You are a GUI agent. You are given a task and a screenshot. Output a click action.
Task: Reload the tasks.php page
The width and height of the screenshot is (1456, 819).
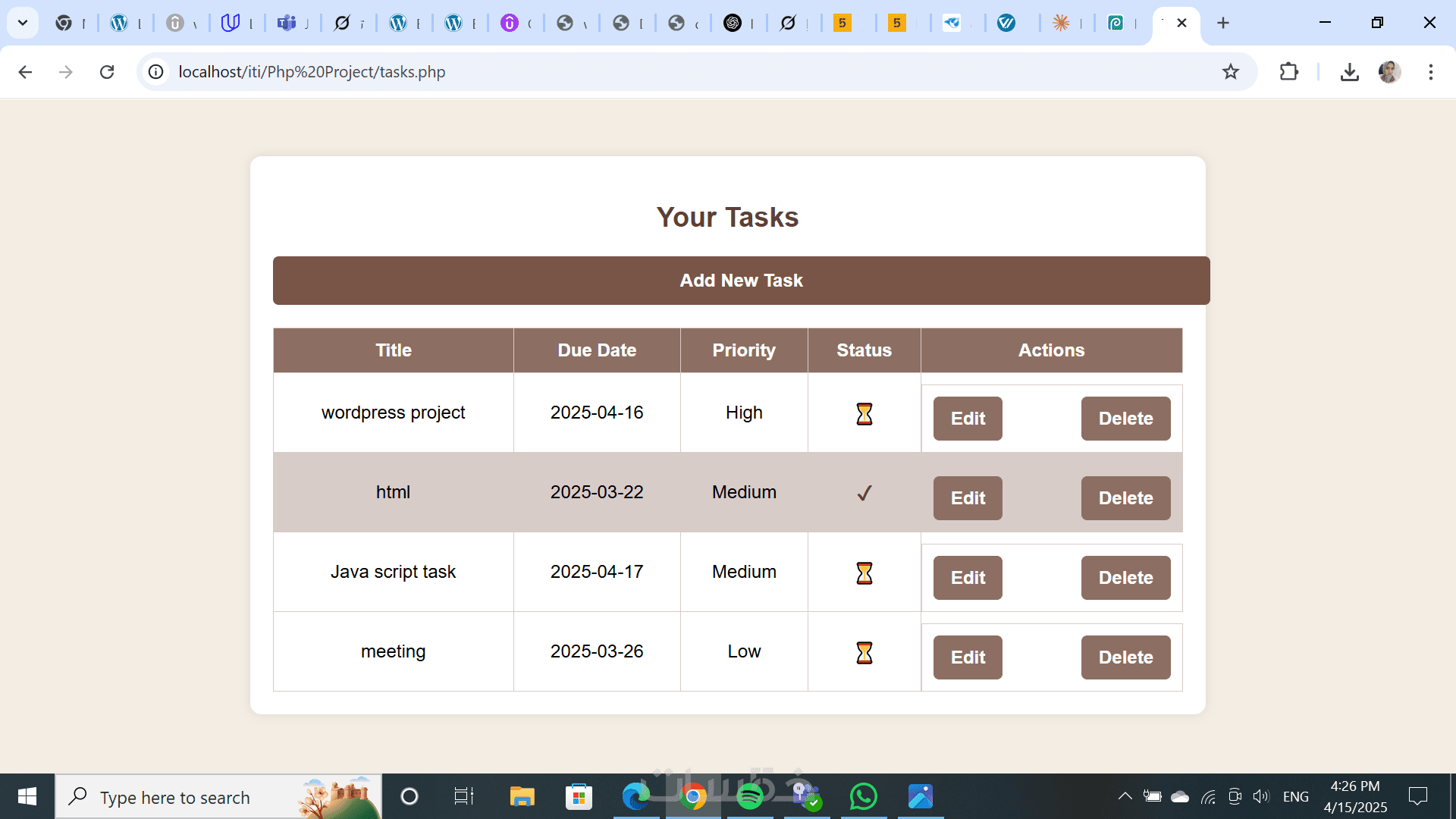(x=107, y=72)
